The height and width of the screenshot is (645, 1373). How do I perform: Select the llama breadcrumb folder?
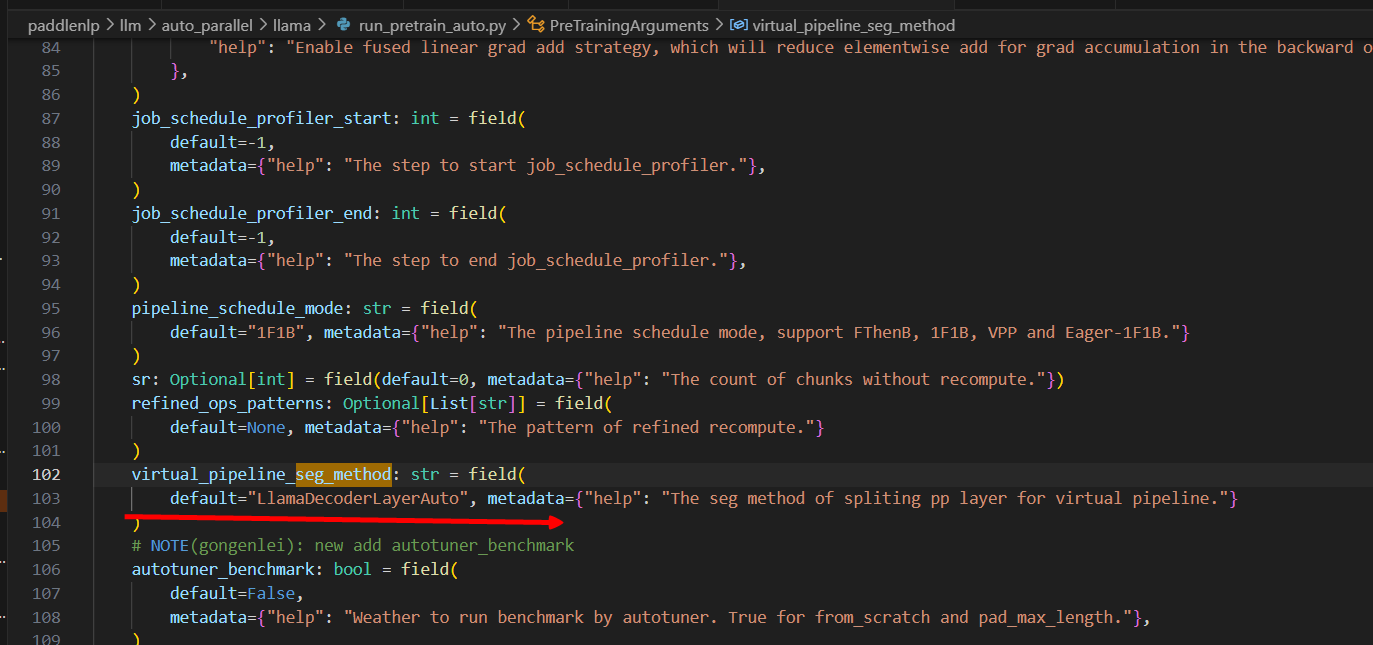pos(292,25)
